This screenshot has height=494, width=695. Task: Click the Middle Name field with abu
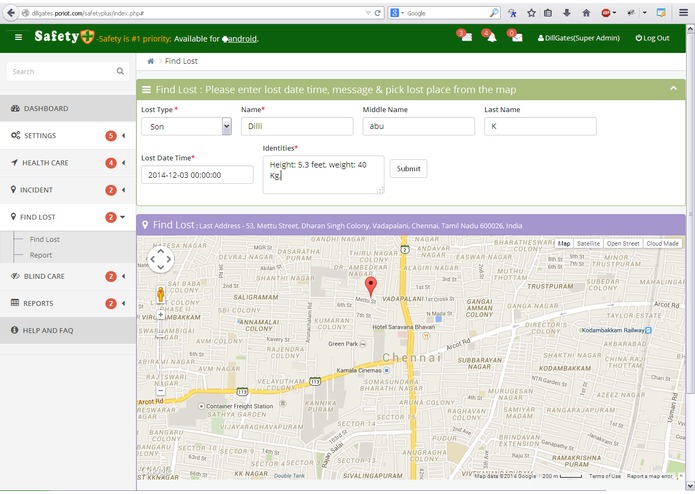[418, 126]
